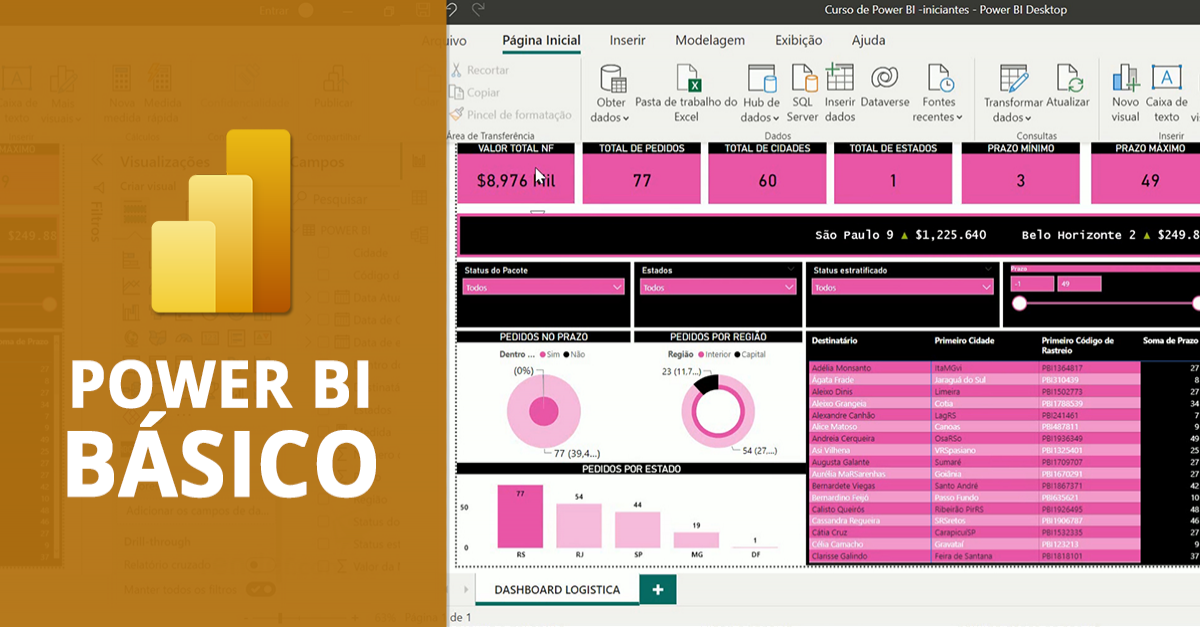This screenshot has height=627, width=1200.
Task: Sort by Primeiro Cidade column header
Action: click(x=966, y=340)
